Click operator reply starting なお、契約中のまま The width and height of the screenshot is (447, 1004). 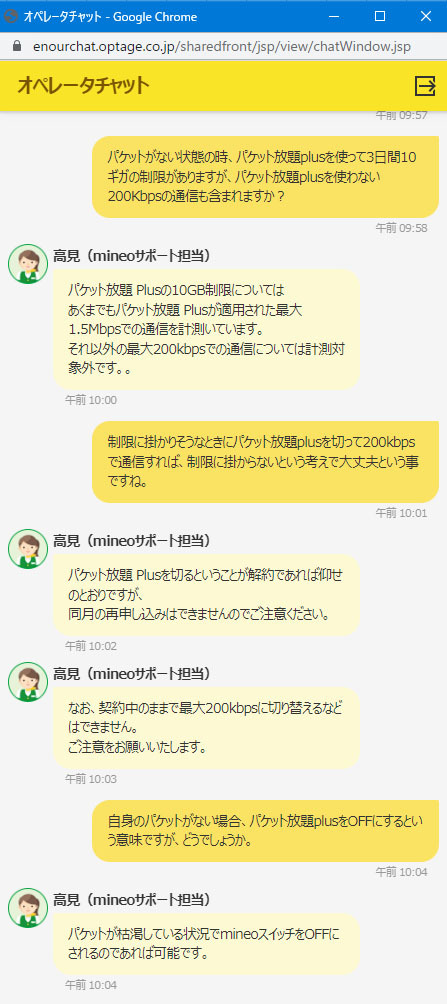click(x=206, y=728)
